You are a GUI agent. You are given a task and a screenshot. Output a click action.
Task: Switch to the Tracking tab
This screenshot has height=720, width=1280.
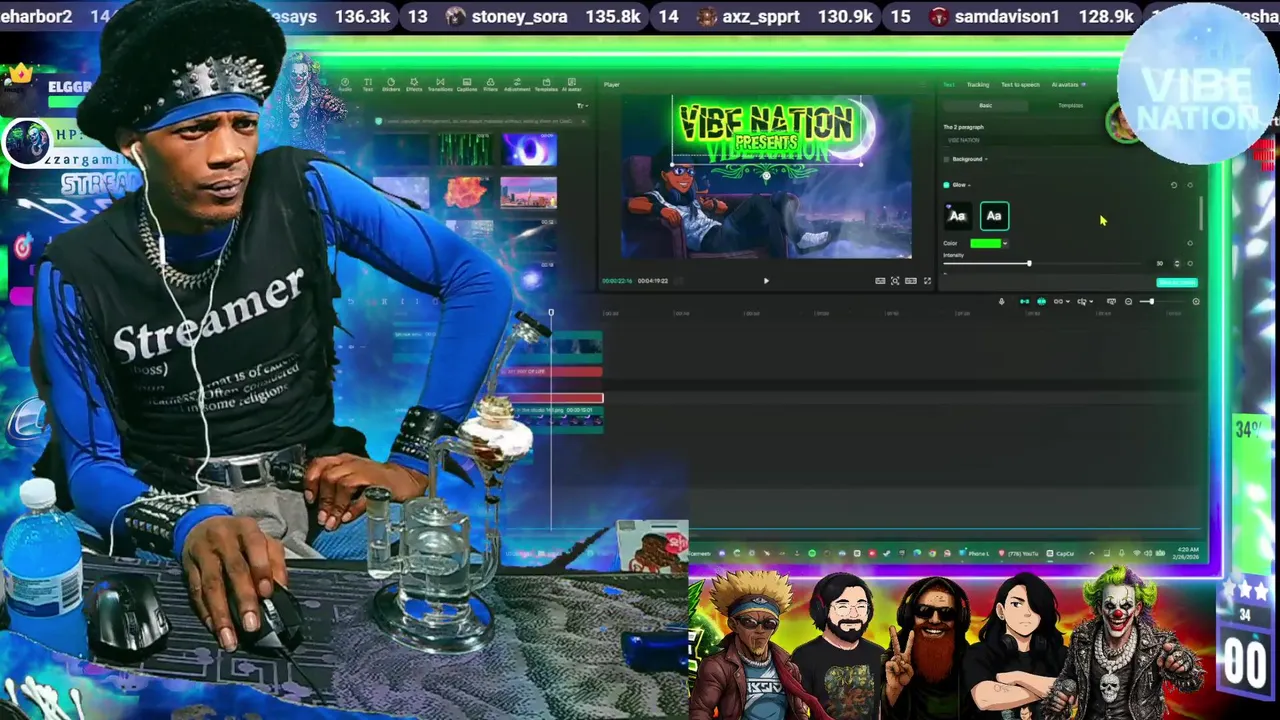(x=978, y=85)
